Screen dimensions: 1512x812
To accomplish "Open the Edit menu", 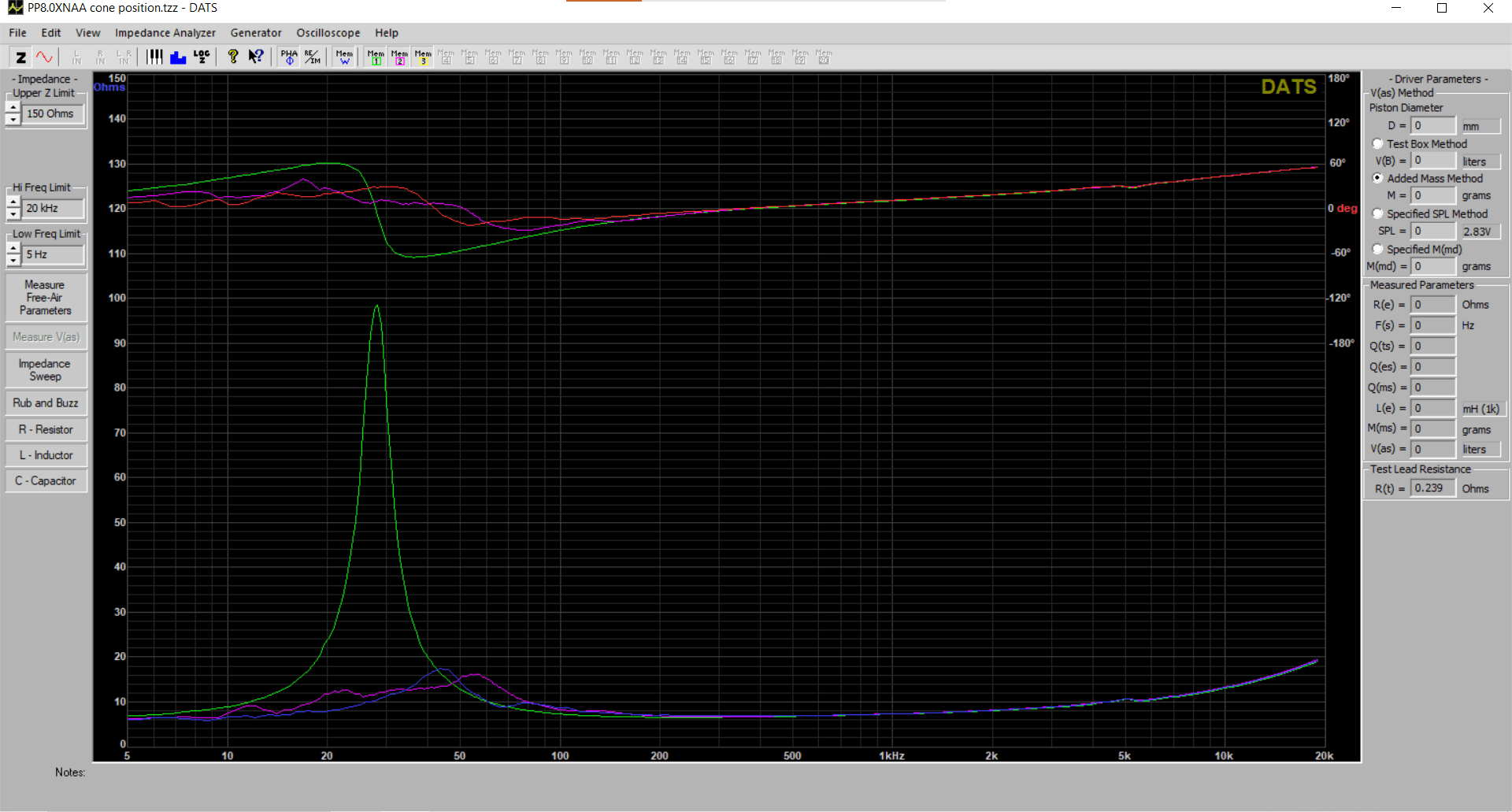I will (x=51, y=33).
